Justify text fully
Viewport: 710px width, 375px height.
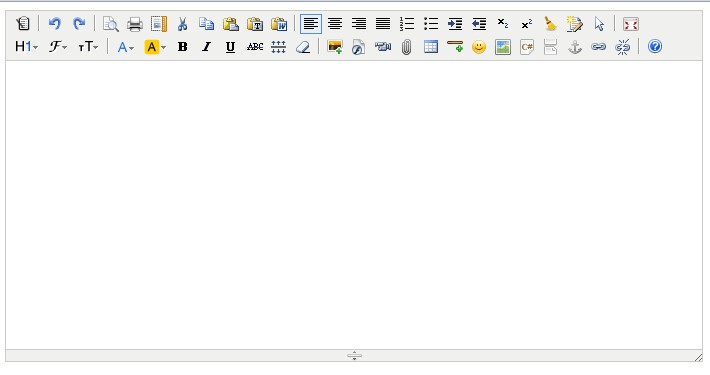[383, 24]
